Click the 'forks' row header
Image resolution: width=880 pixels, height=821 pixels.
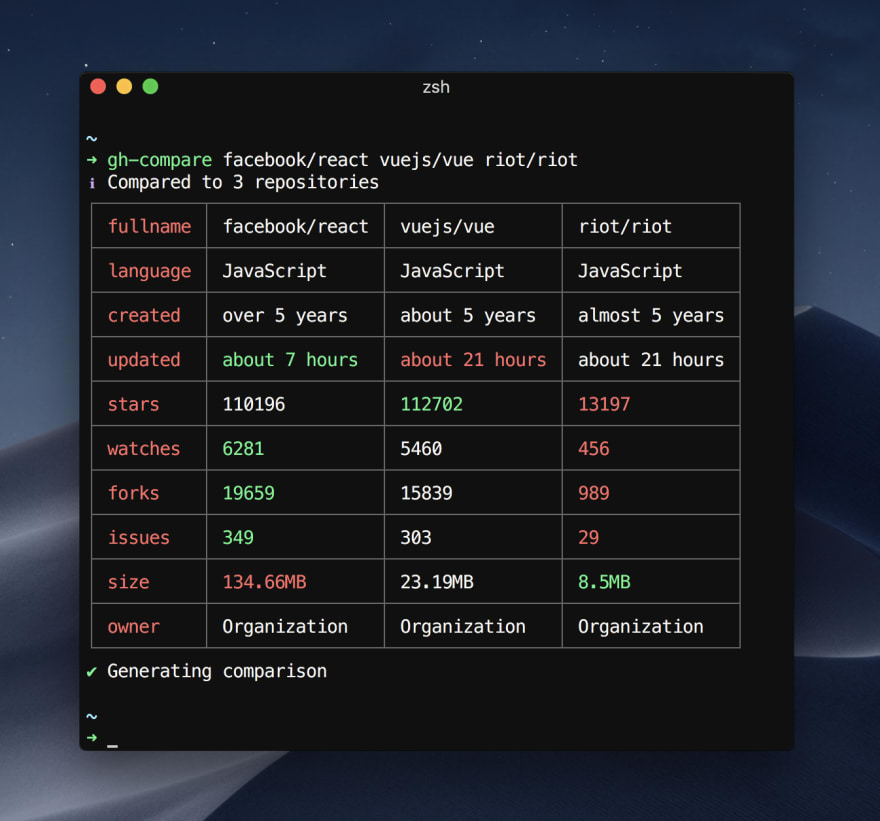[134, 493]
